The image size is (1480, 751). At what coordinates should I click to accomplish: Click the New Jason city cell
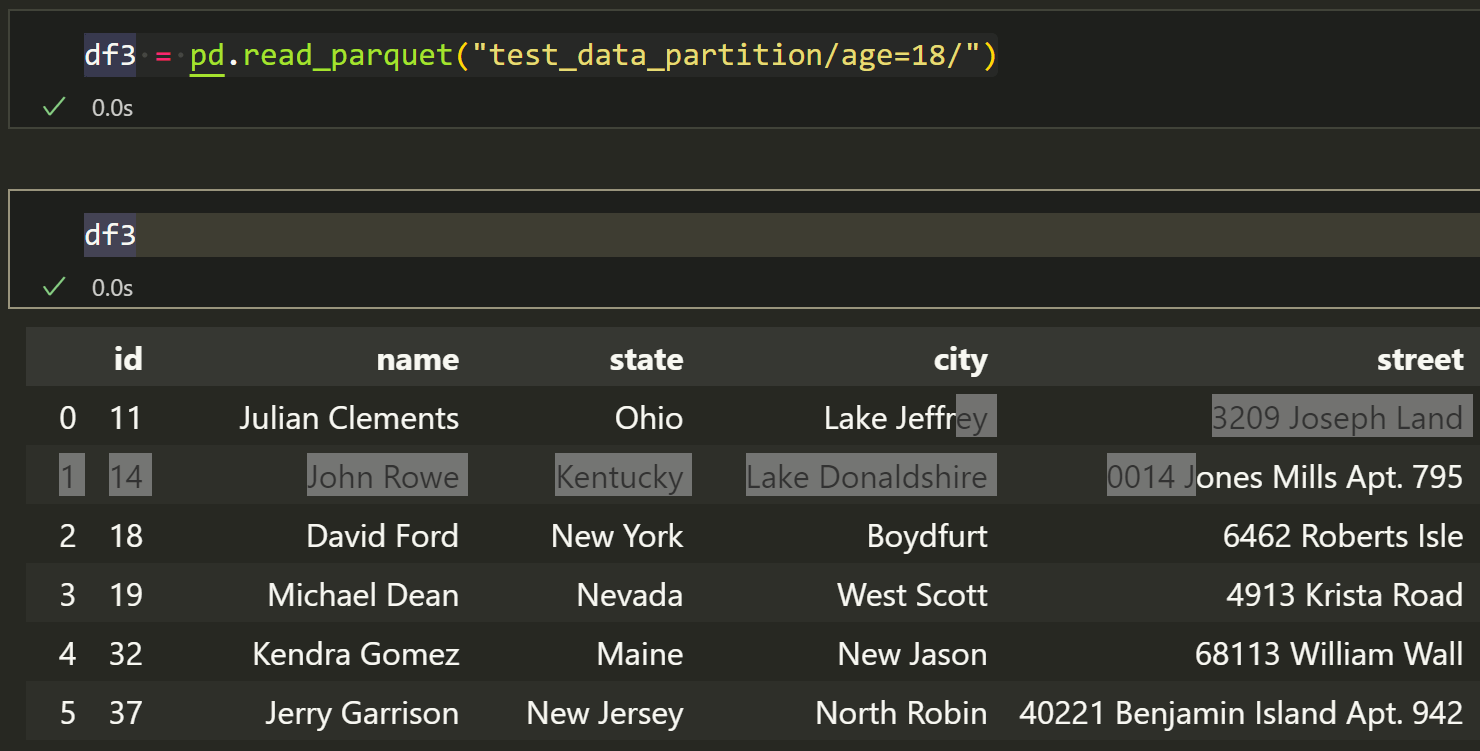[912, 653]
